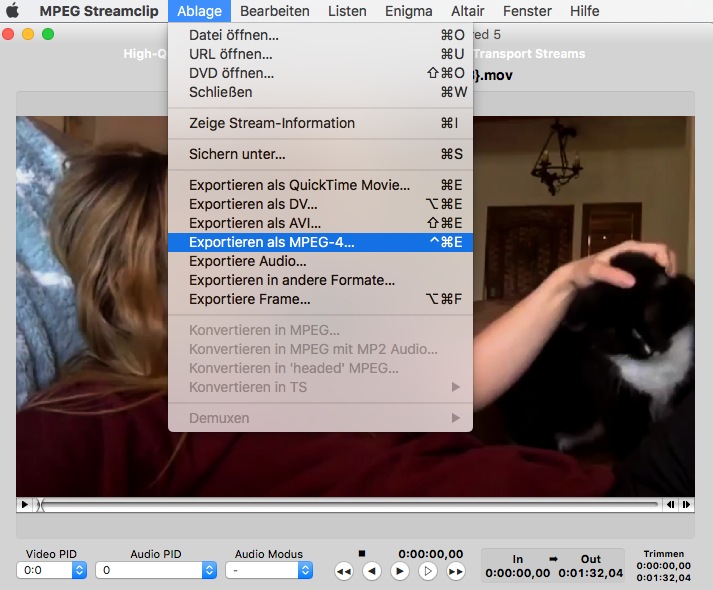Open the Altair menu
Image resolution: width=713 pixels, height=590 pixels.
coord(467,10)
